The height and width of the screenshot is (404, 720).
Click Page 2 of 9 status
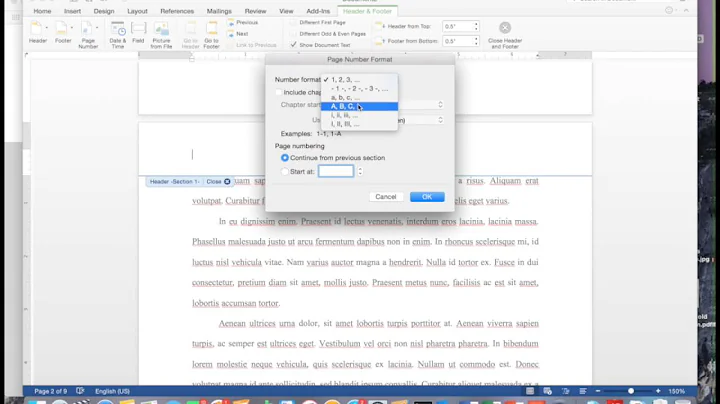pos(51,391)
